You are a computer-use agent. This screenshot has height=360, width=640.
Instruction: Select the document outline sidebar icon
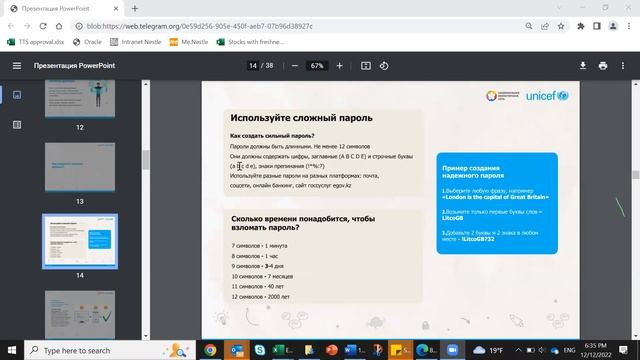coord(17,124)
